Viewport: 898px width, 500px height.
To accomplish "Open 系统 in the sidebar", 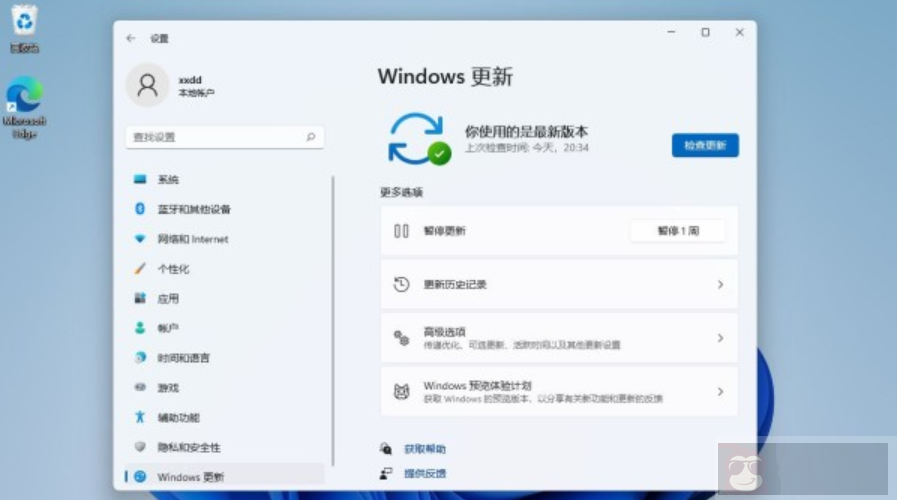I will tap(223, 180).
